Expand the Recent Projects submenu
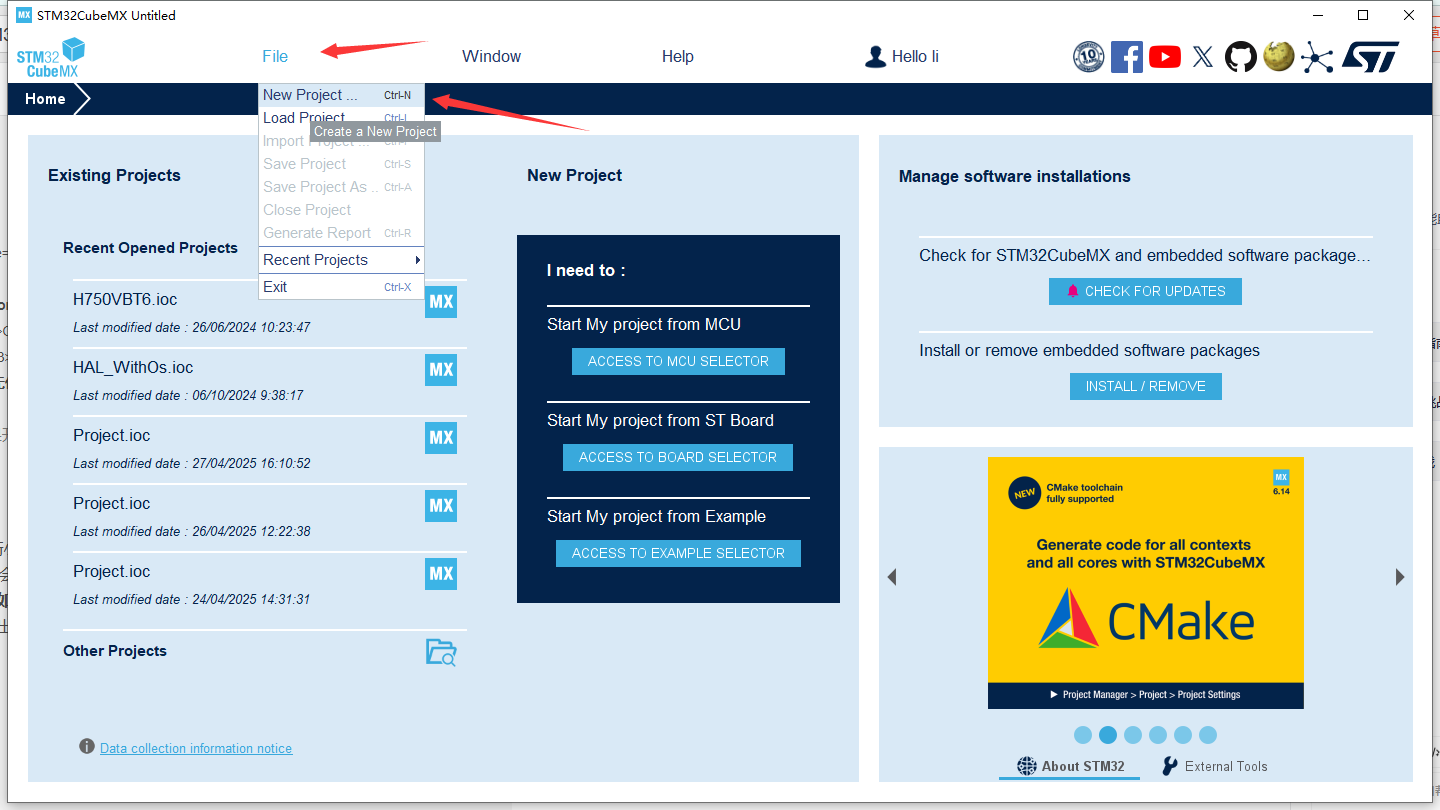This screenshot has width=1440, height=810. click(341, 260)
